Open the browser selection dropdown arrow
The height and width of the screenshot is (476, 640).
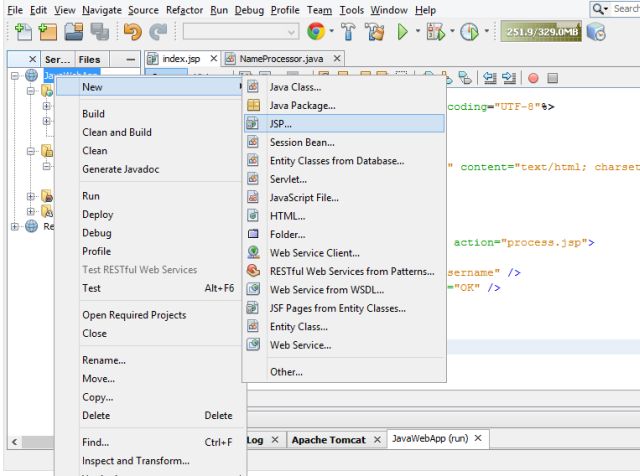[x=331, y=31]
